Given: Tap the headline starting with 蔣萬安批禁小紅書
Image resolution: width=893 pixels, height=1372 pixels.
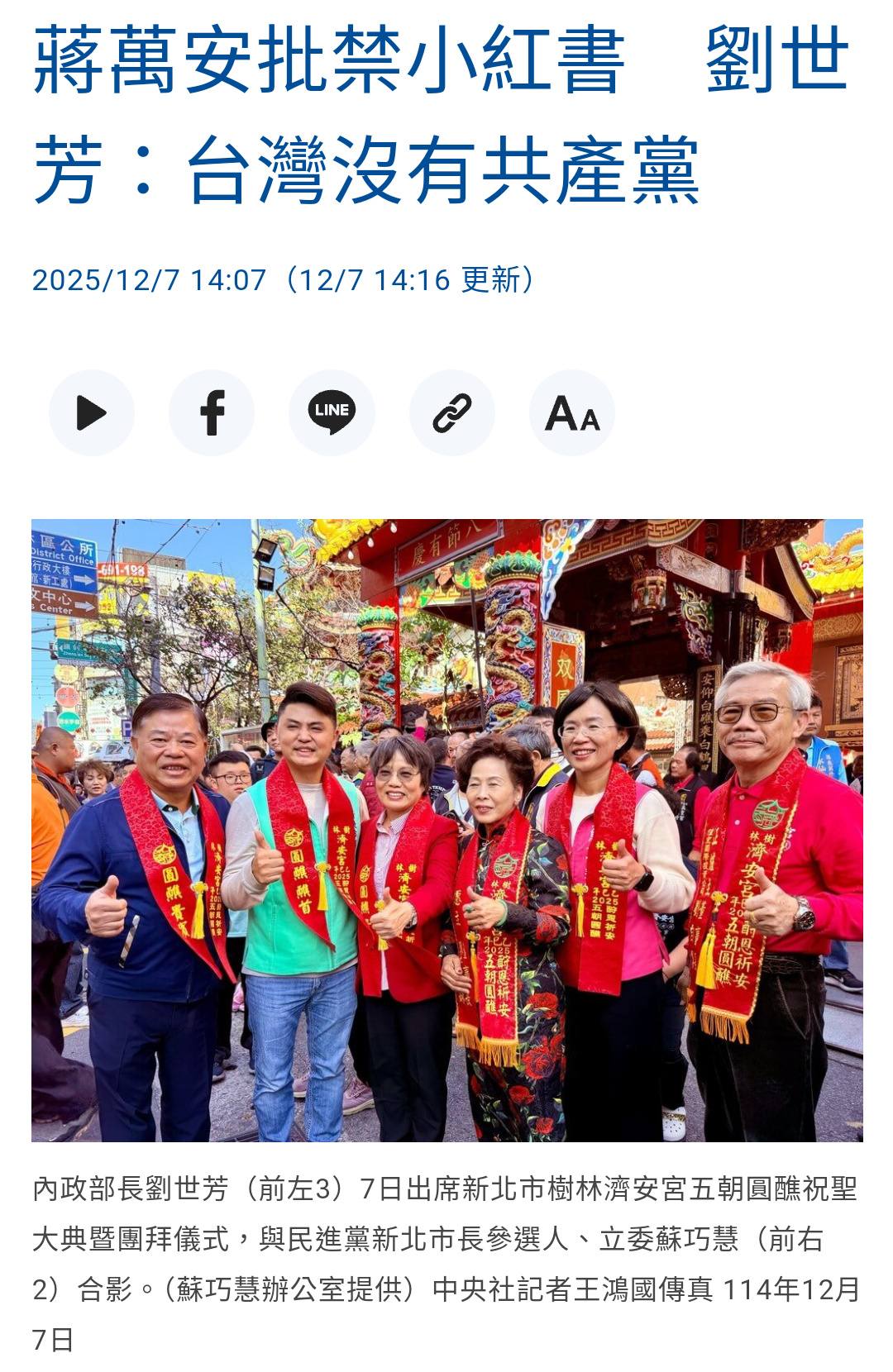Looking at the screenshot, I should 442,115.
